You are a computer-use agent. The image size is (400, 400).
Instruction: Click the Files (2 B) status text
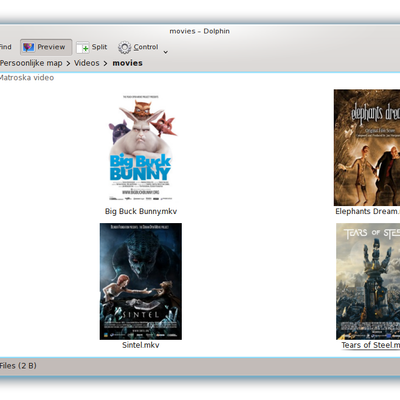pyautogui.click(x=18, y=366)
